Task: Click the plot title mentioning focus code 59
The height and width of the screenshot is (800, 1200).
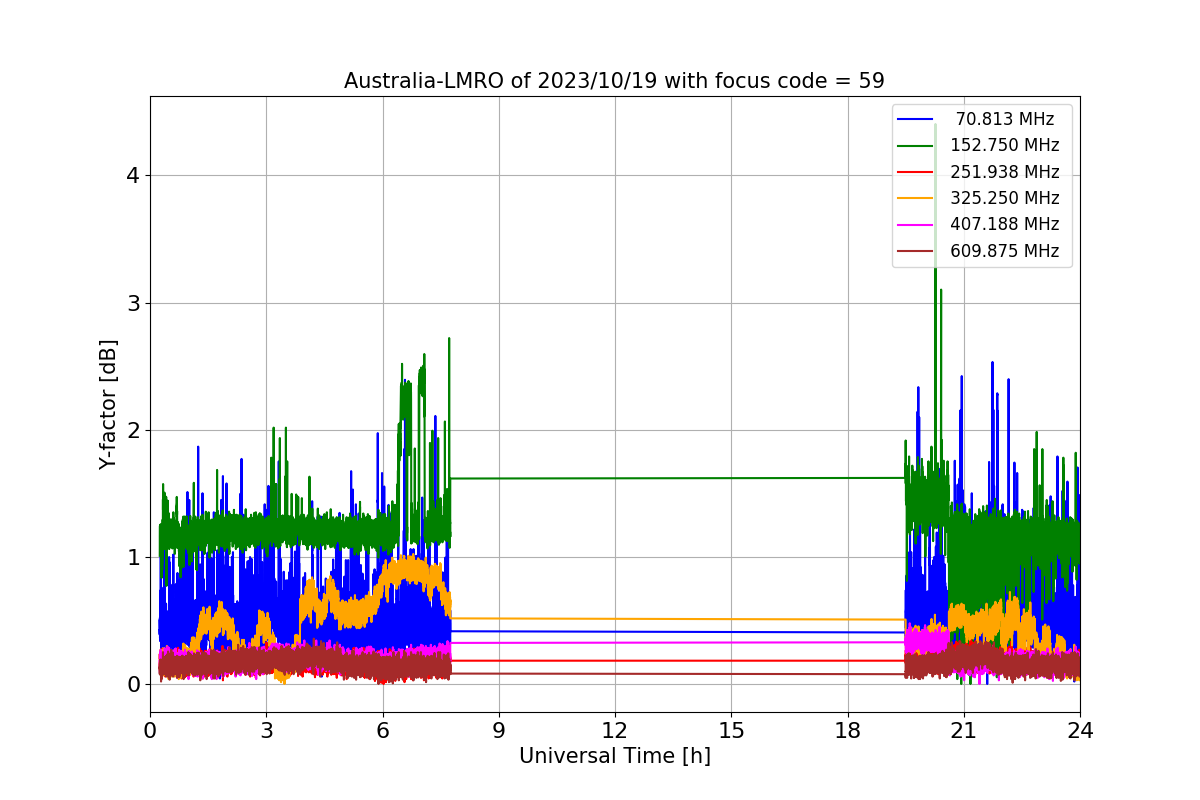Action: click(x=614, y=81)
